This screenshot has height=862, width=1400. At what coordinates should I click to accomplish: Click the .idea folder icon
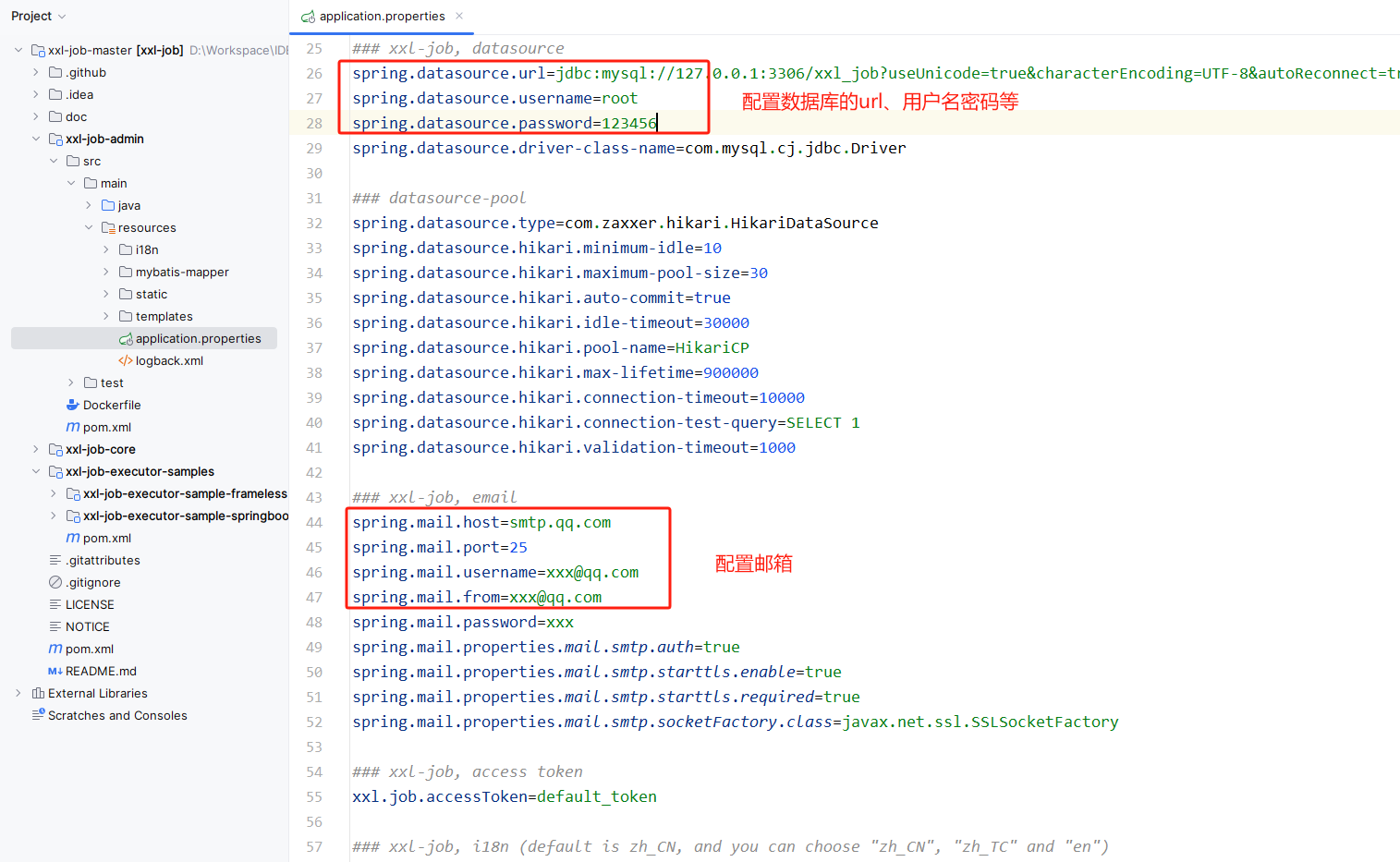pos(55,94)
